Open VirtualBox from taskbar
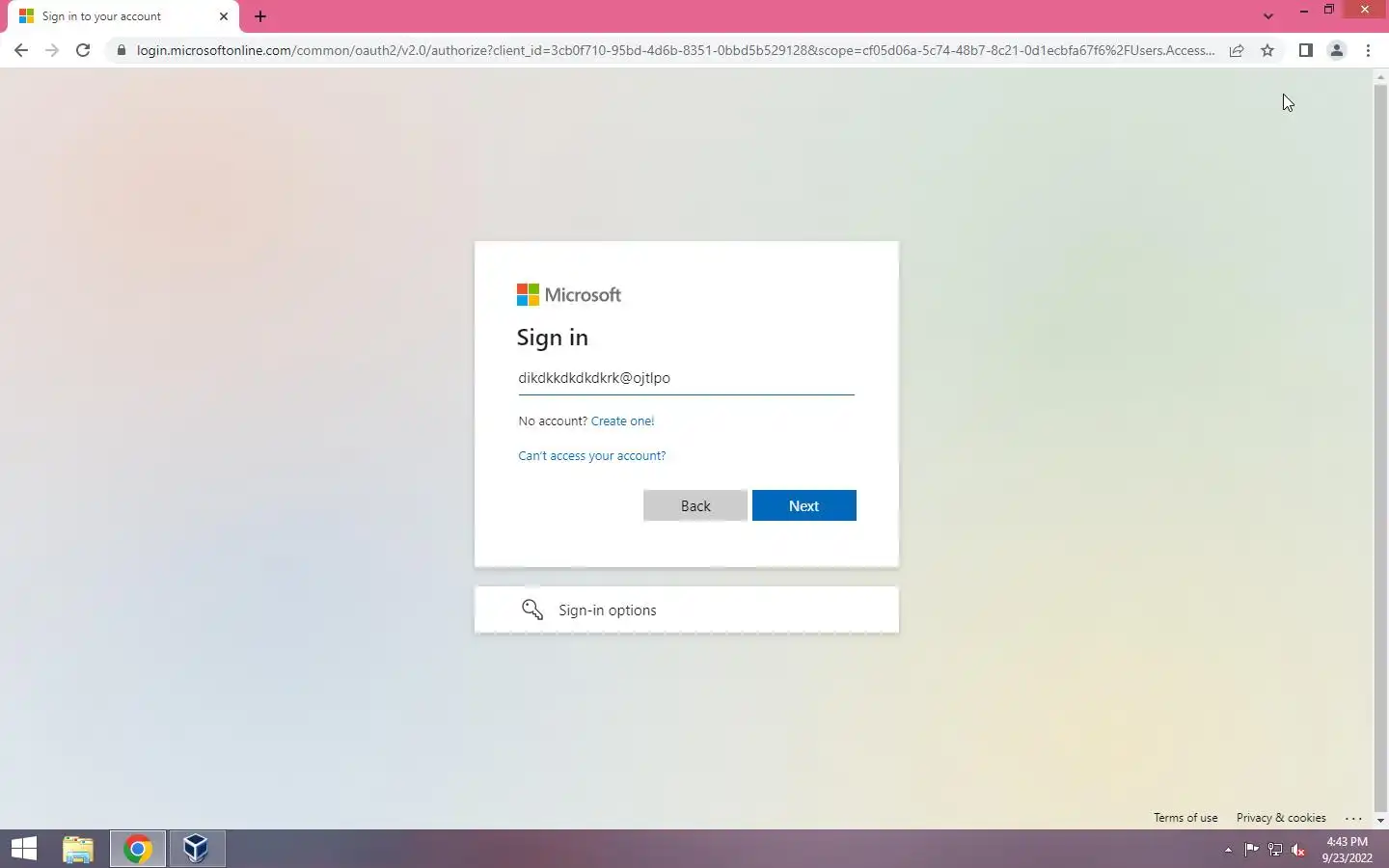 [x=197, y=849]
